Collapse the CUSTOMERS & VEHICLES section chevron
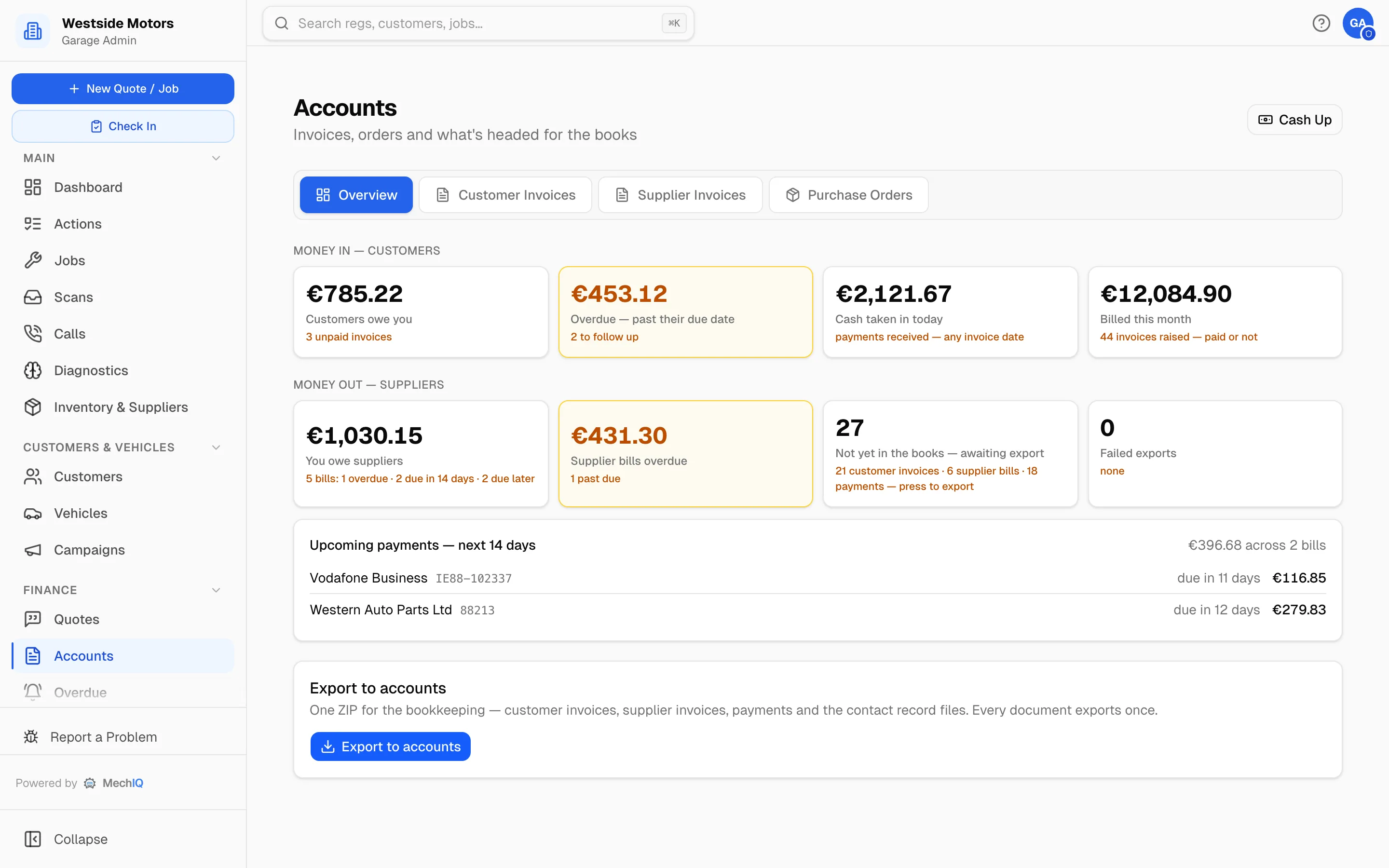Viewport: 1389px width, 868px height. [x=216, y=447]
